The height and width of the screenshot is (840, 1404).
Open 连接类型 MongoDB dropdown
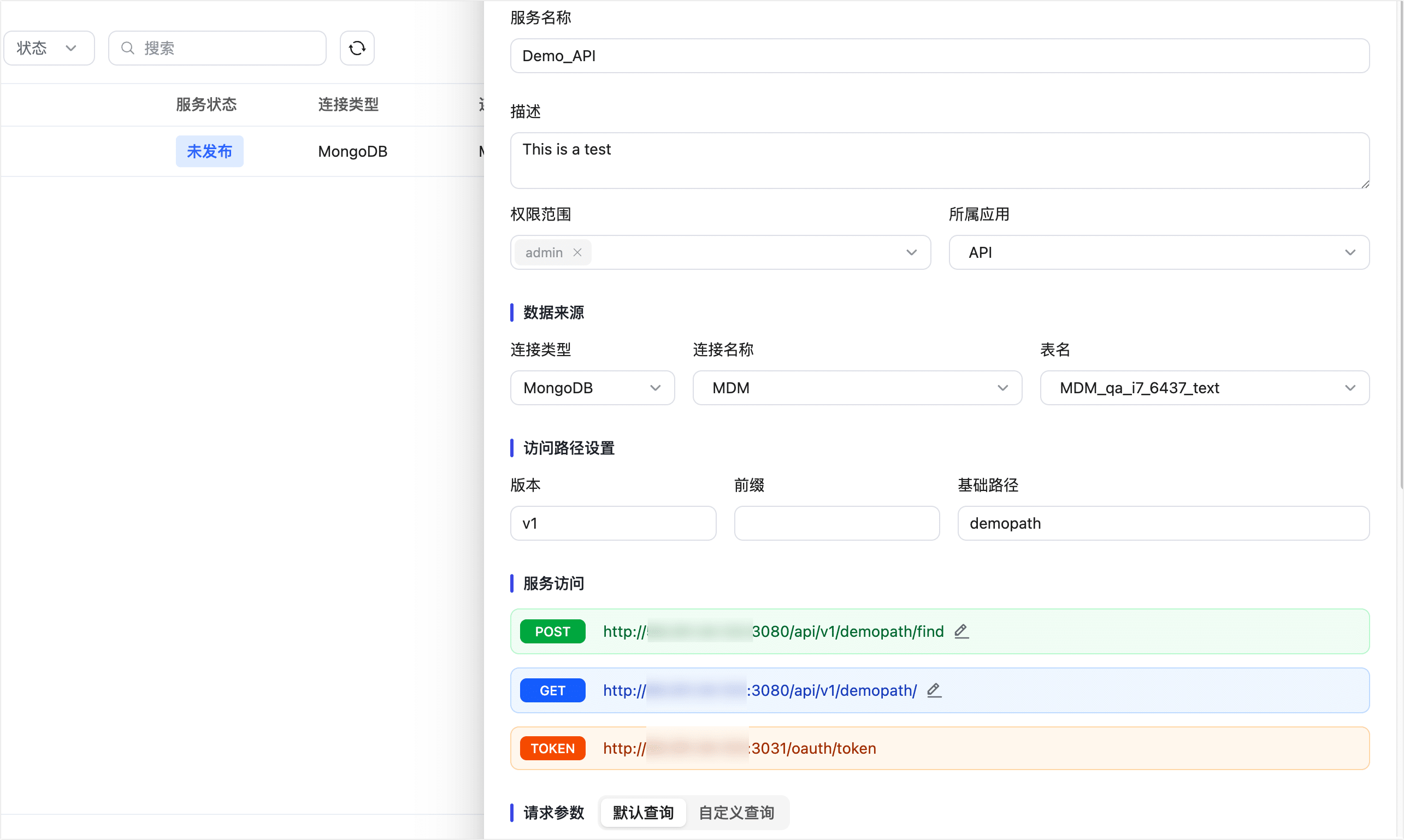point(592,388)
